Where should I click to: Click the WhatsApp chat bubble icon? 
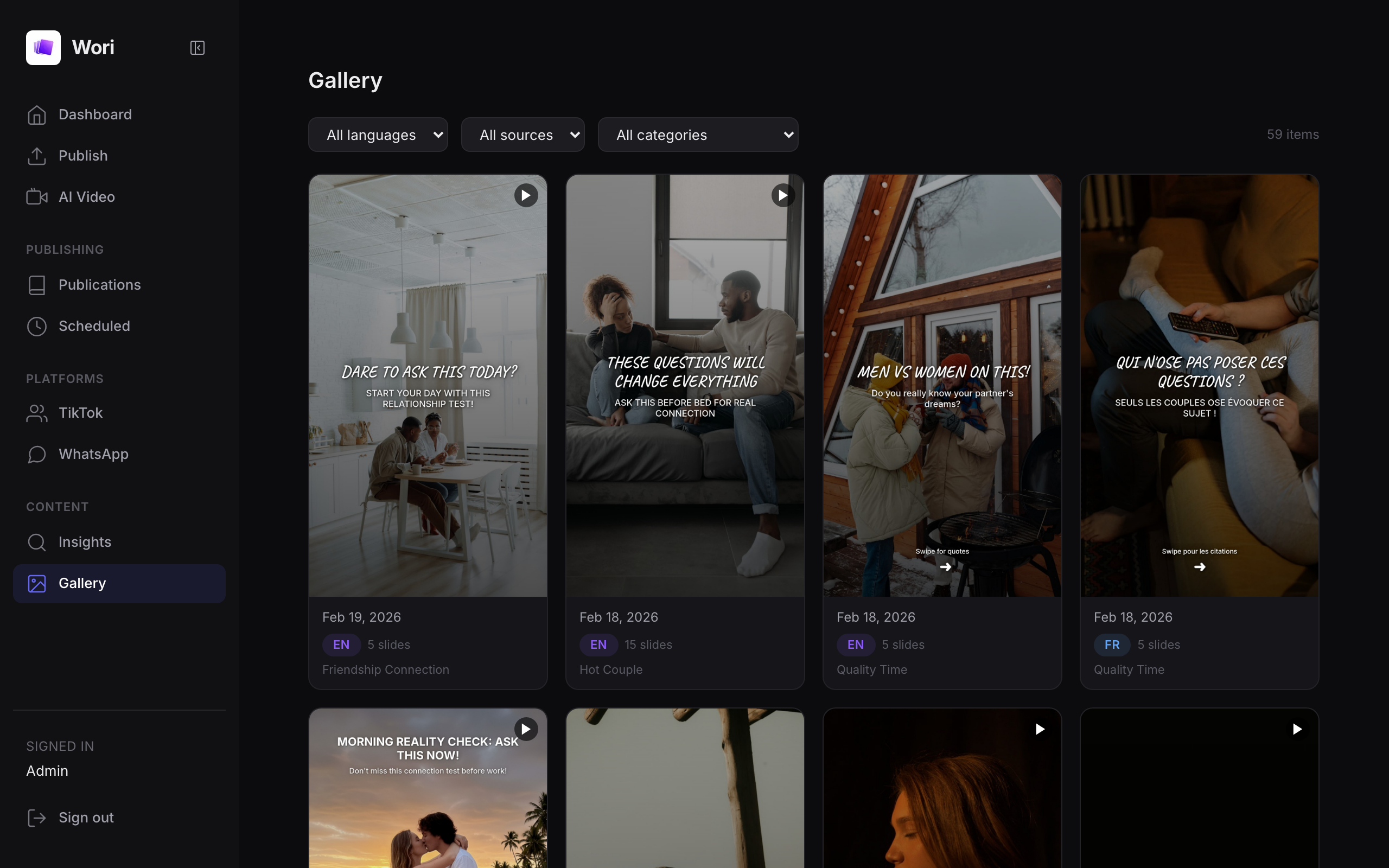tap(37, 454)
